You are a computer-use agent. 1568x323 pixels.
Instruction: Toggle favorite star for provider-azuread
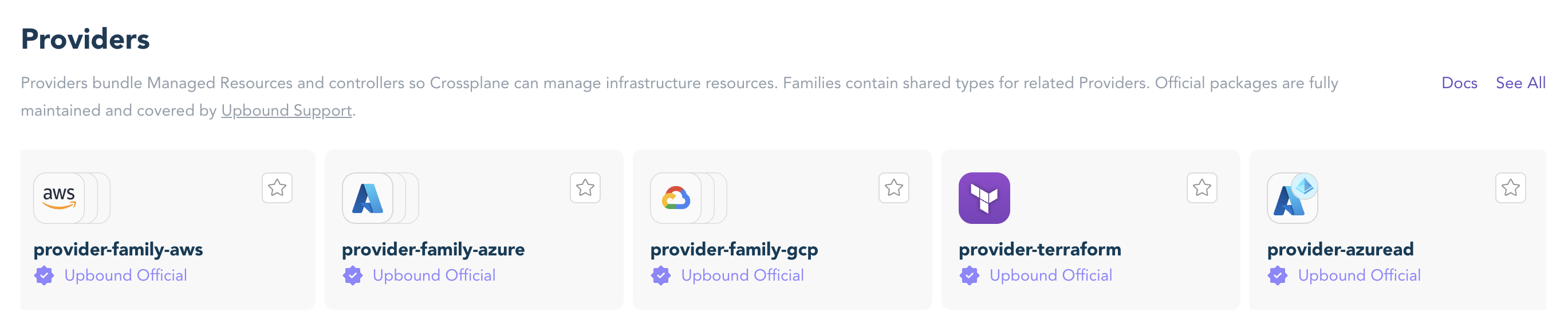pyautogui.click(x=1511, y=188)
